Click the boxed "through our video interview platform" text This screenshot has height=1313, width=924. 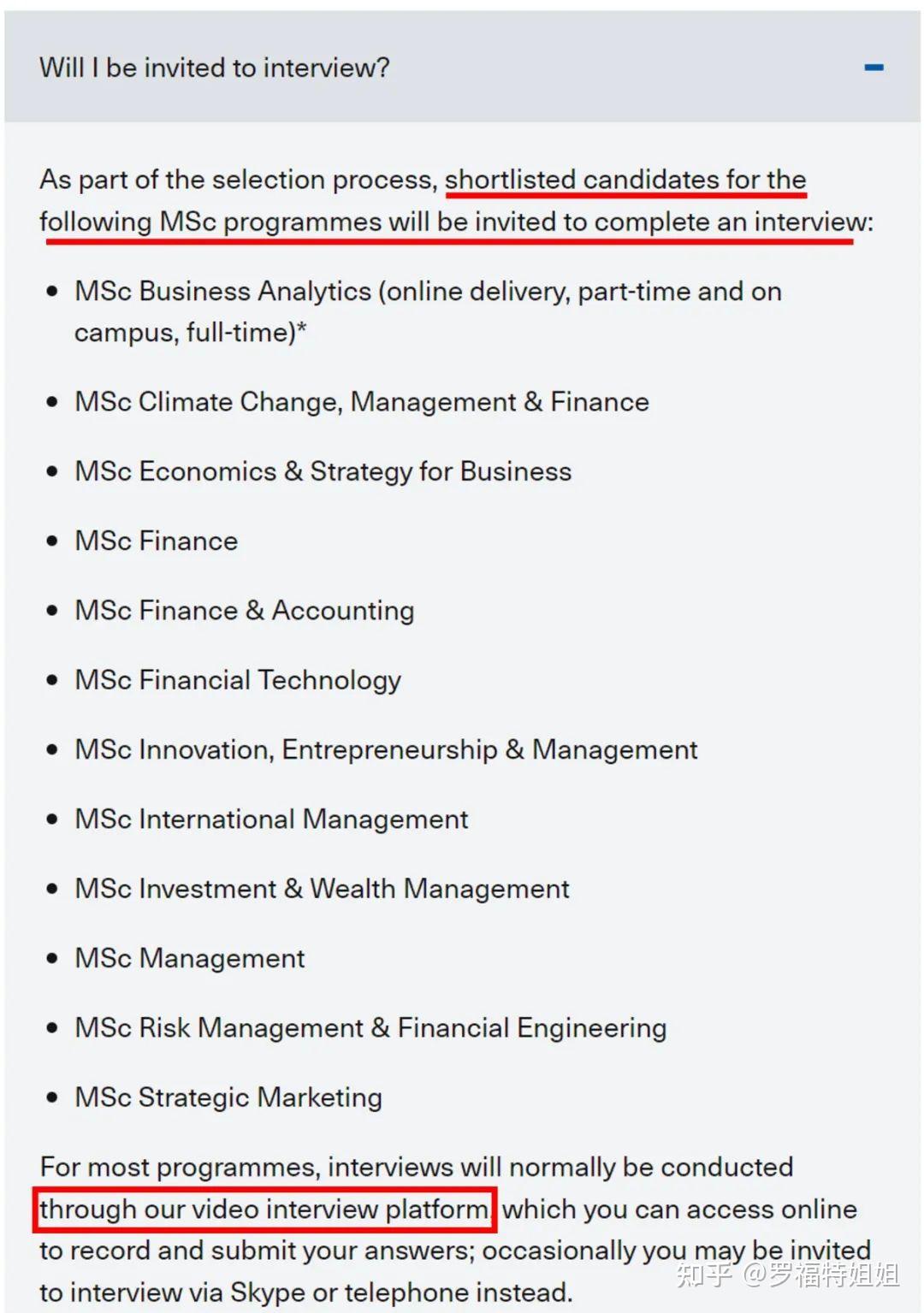point(264,1209)
